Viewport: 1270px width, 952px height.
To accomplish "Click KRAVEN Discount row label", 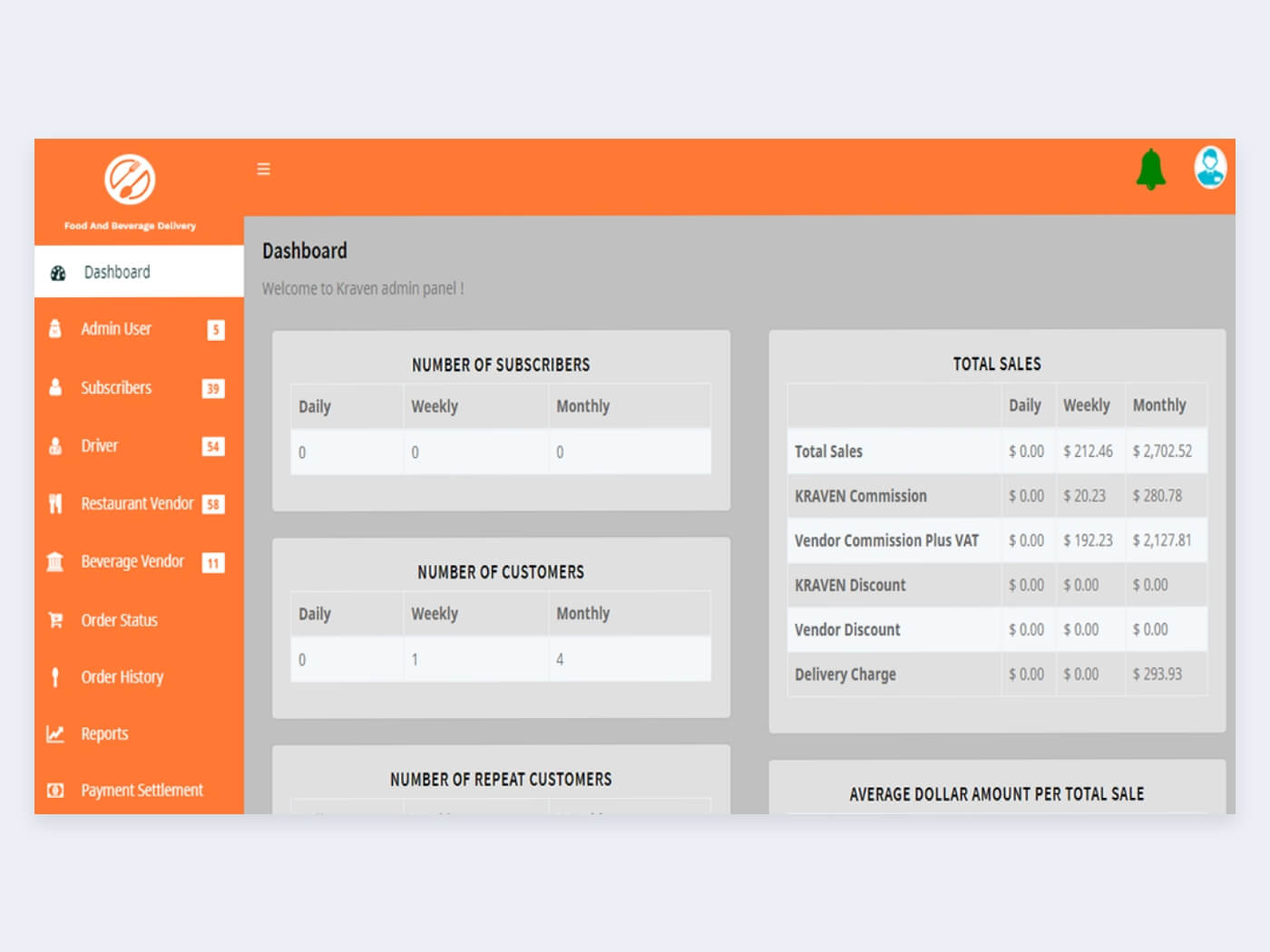I will [850, 585].
